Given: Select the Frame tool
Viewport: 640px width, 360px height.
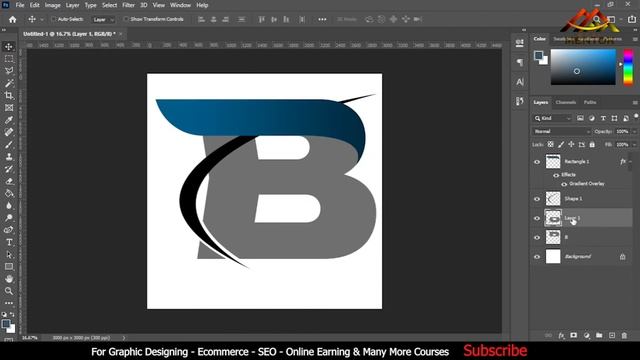Looking at the screenshot, I should [9, 108].
